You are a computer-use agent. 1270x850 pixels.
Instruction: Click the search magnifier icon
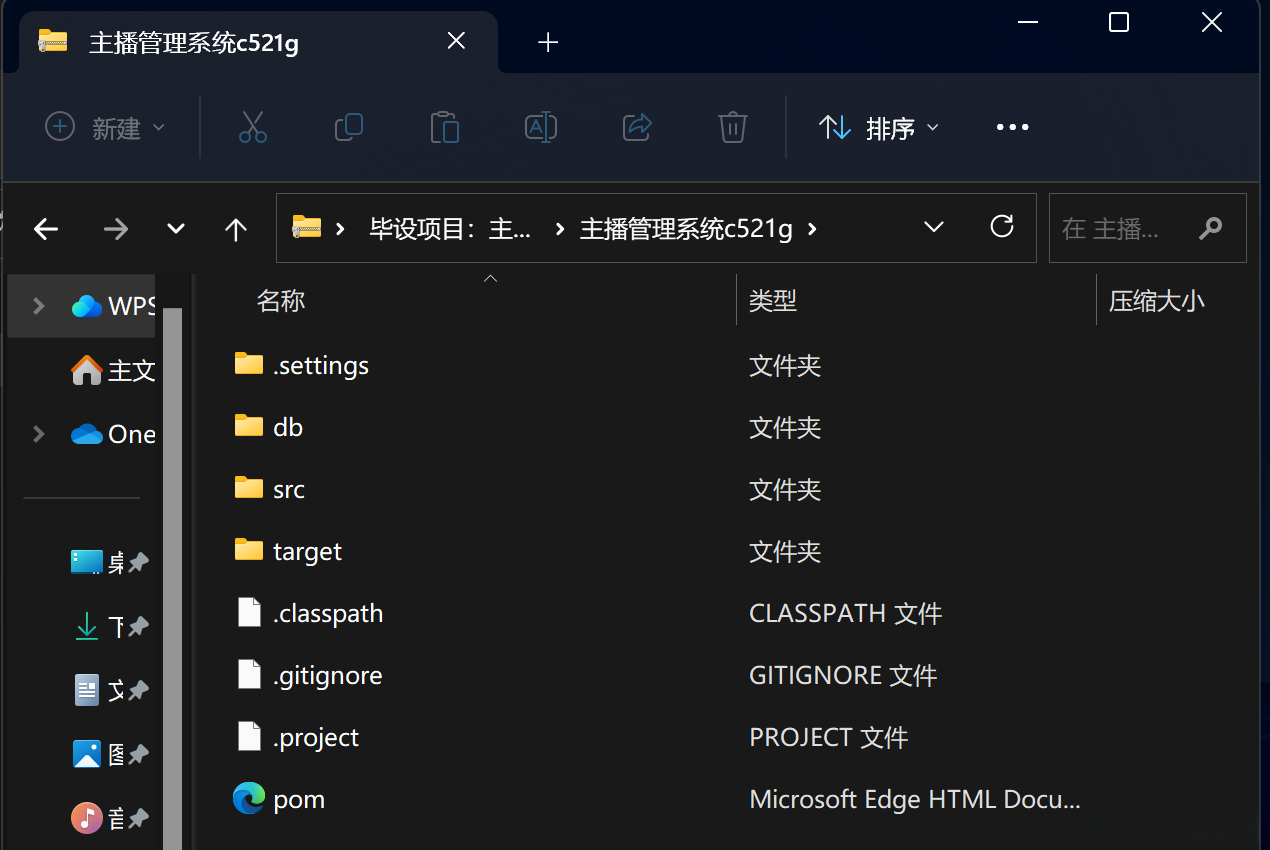1210,229
